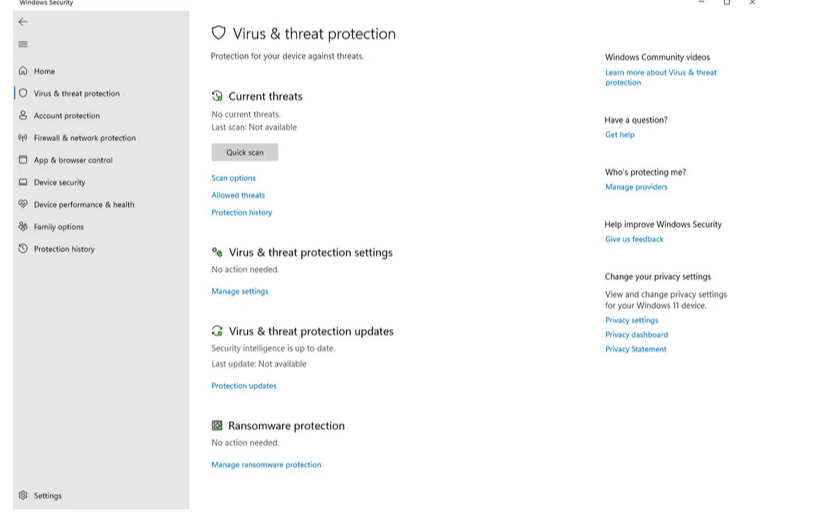
Task: Click the Family options people icon
Action: pos(23,227)
